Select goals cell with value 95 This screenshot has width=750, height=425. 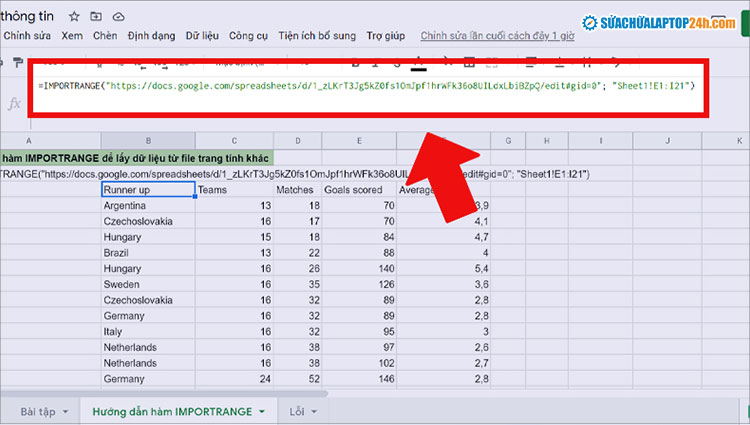click(x=359, y=332)
